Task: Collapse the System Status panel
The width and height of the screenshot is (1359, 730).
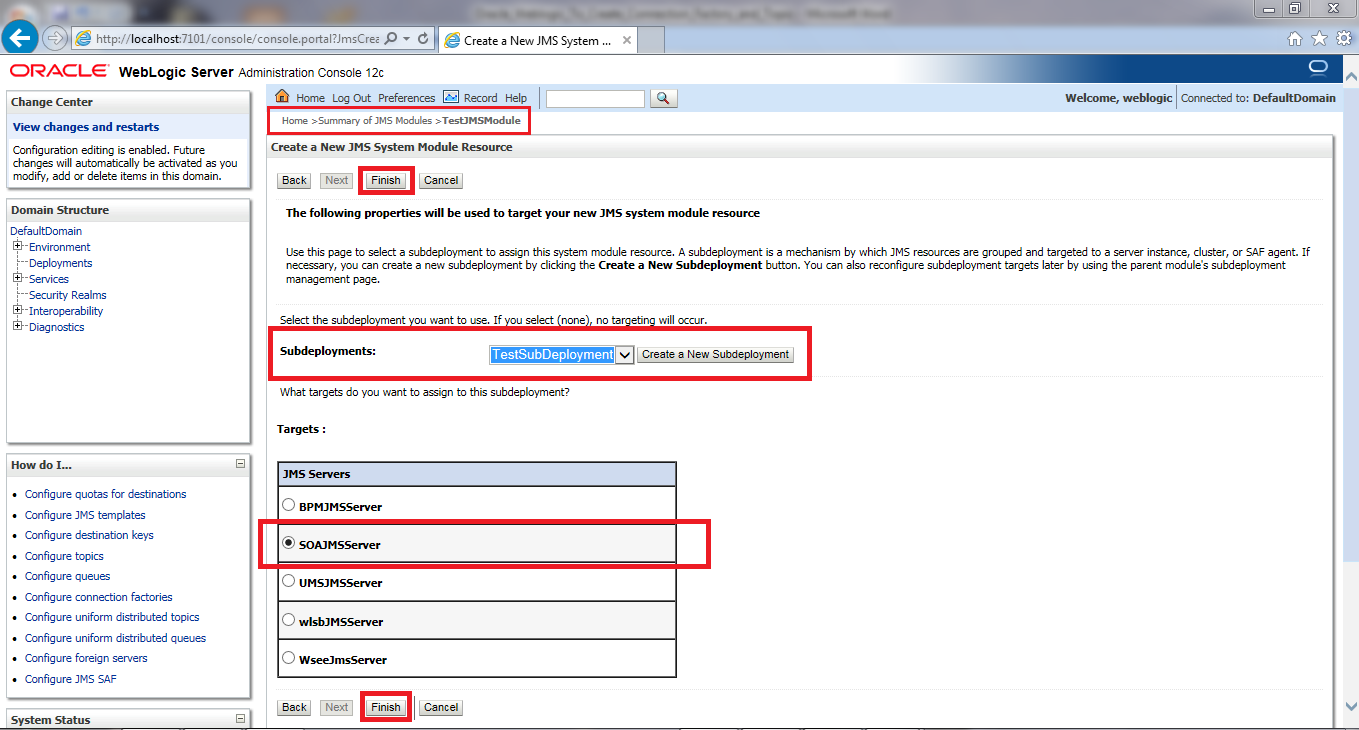Action: coord(240,718)
